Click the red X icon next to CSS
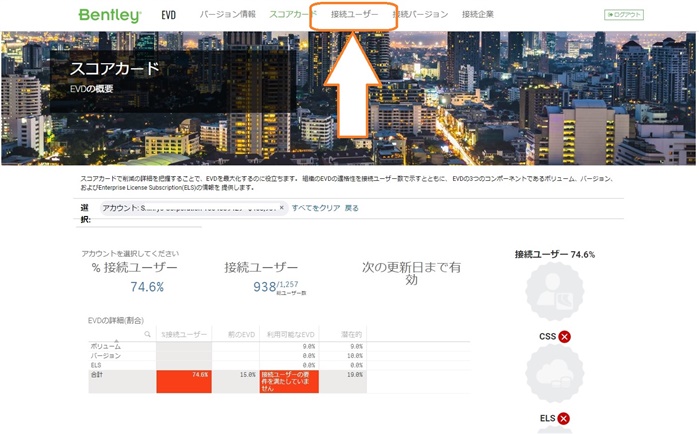This screenshot has width=699, height=434. point(564,336)
